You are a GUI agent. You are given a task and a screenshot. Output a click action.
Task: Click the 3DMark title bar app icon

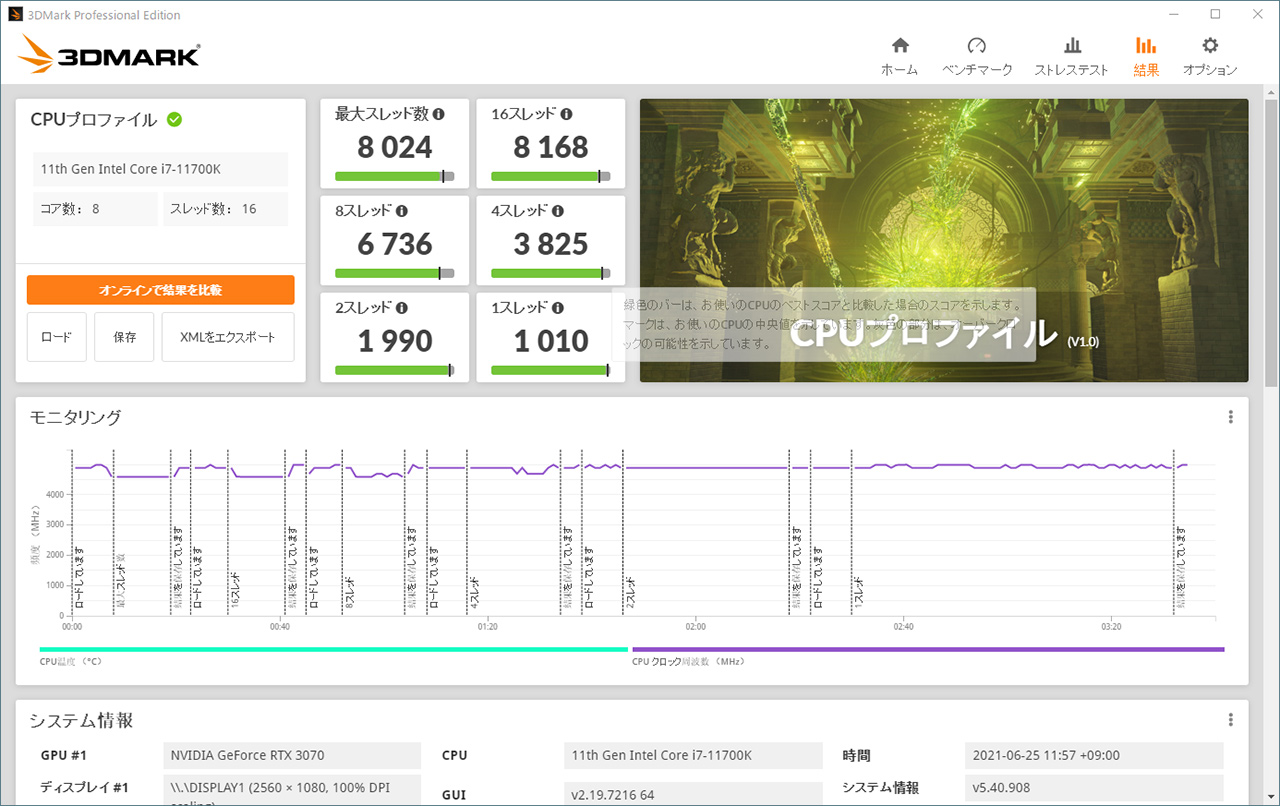pos(16,15)
